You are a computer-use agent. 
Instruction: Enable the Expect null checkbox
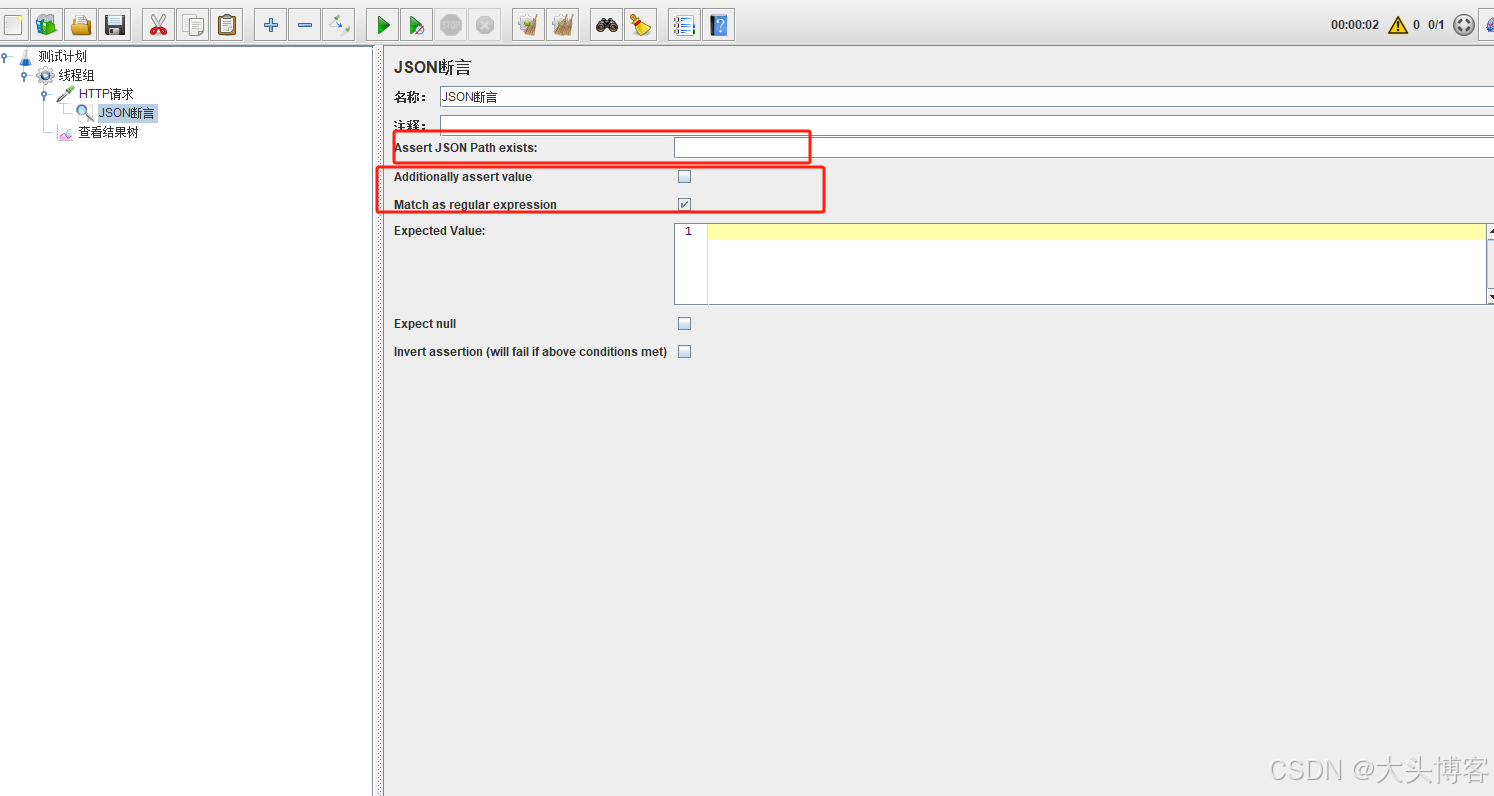click(684, 323)
